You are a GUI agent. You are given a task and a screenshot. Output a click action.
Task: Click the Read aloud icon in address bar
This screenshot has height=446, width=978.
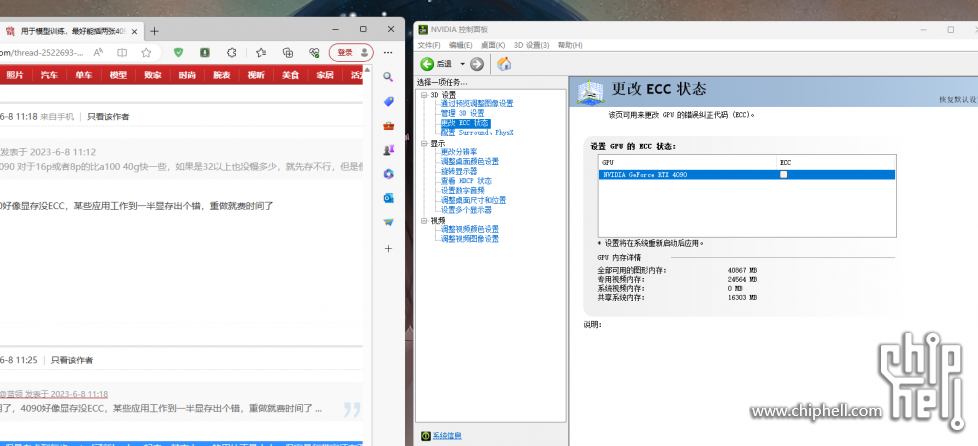pos(99,52)
